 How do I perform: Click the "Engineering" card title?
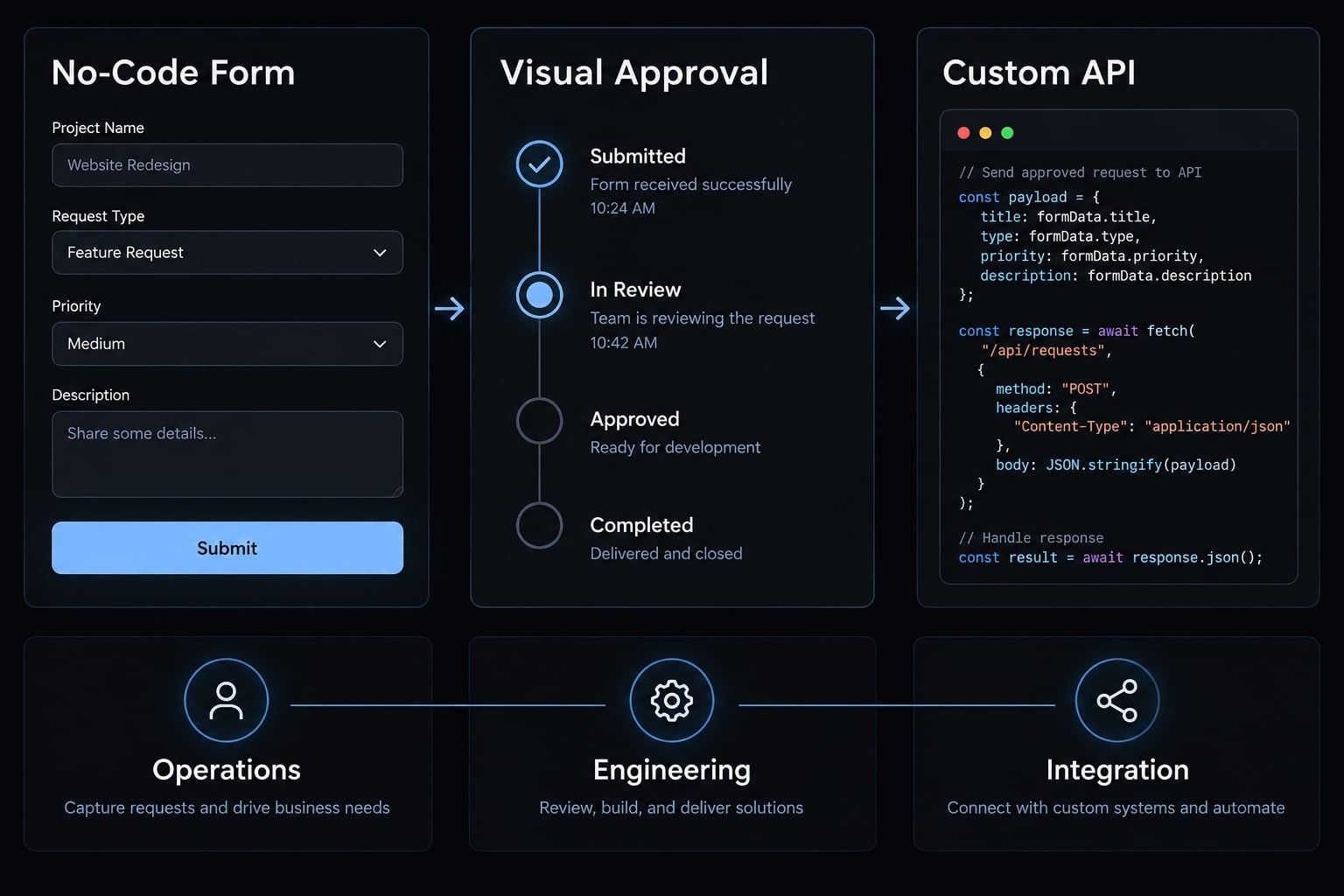(672, 771)
